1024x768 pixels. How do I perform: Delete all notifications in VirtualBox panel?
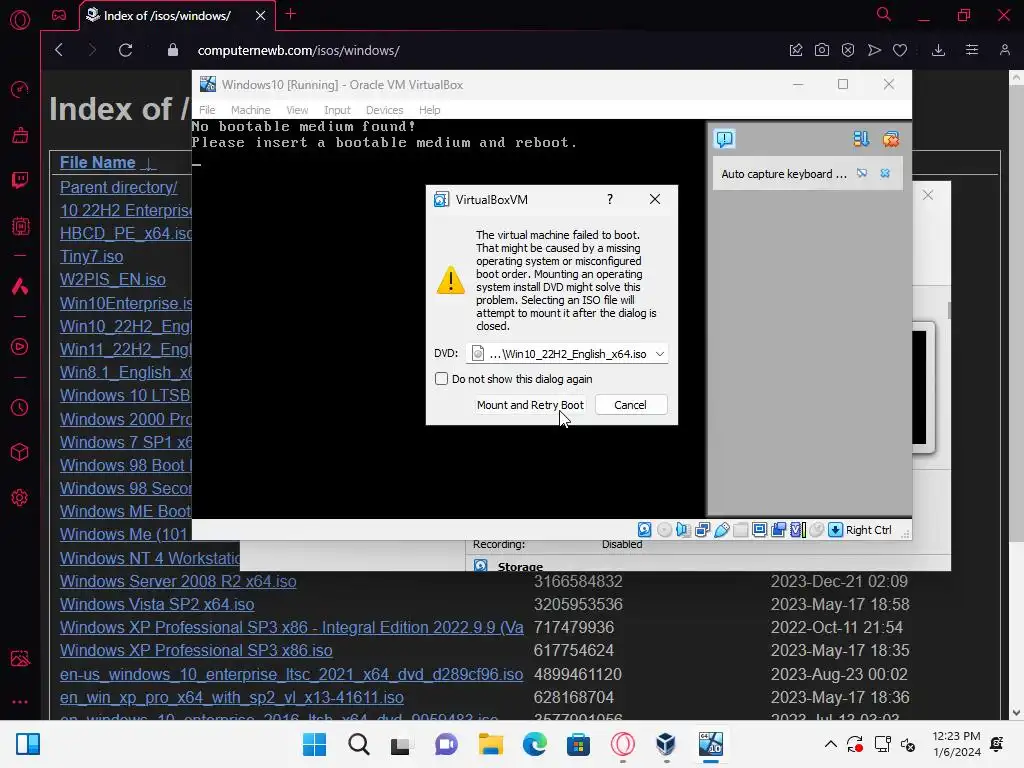[891, 138]
